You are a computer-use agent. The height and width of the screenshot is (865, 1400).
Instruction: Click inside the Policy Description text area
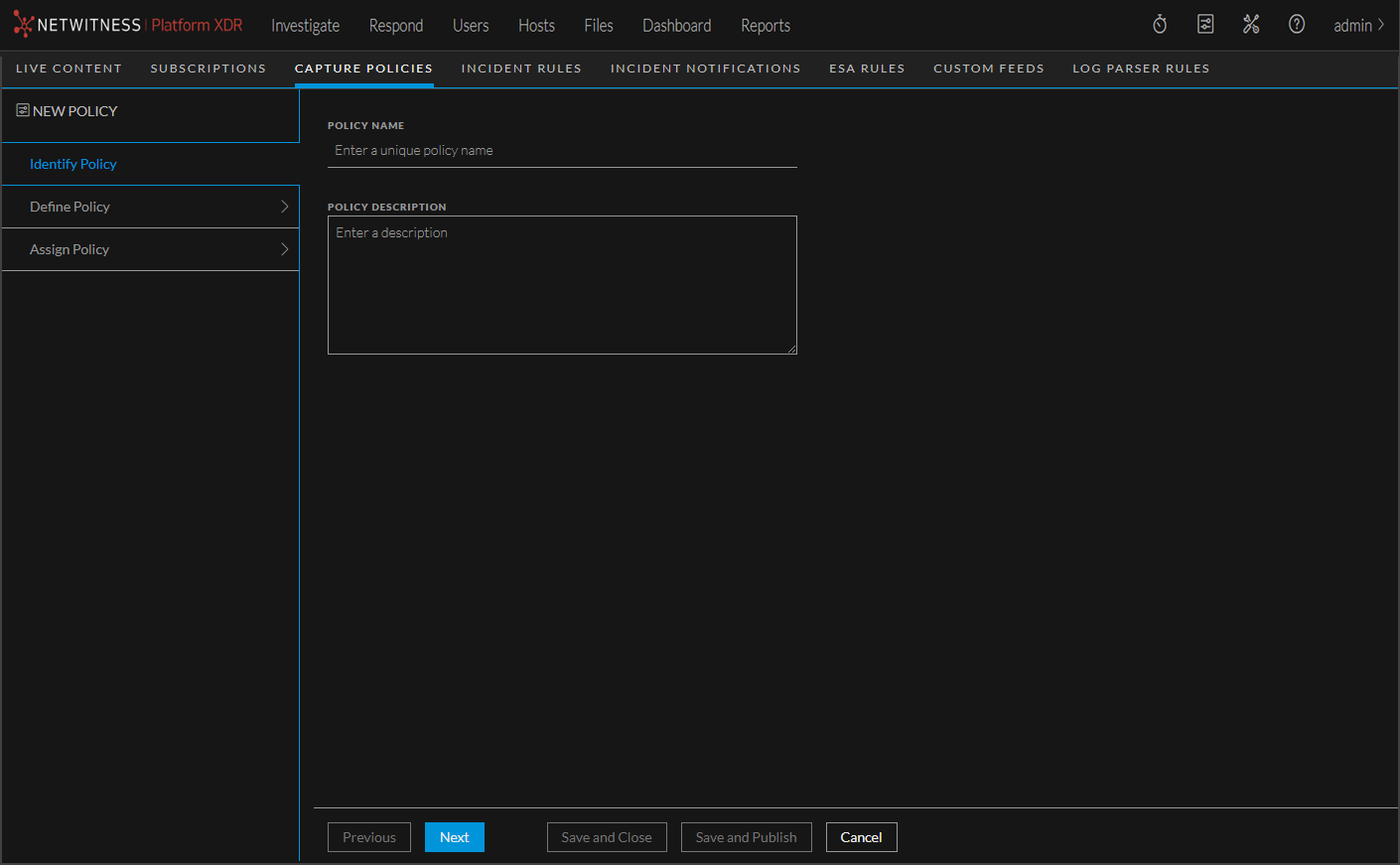click(x=562, y=285)
